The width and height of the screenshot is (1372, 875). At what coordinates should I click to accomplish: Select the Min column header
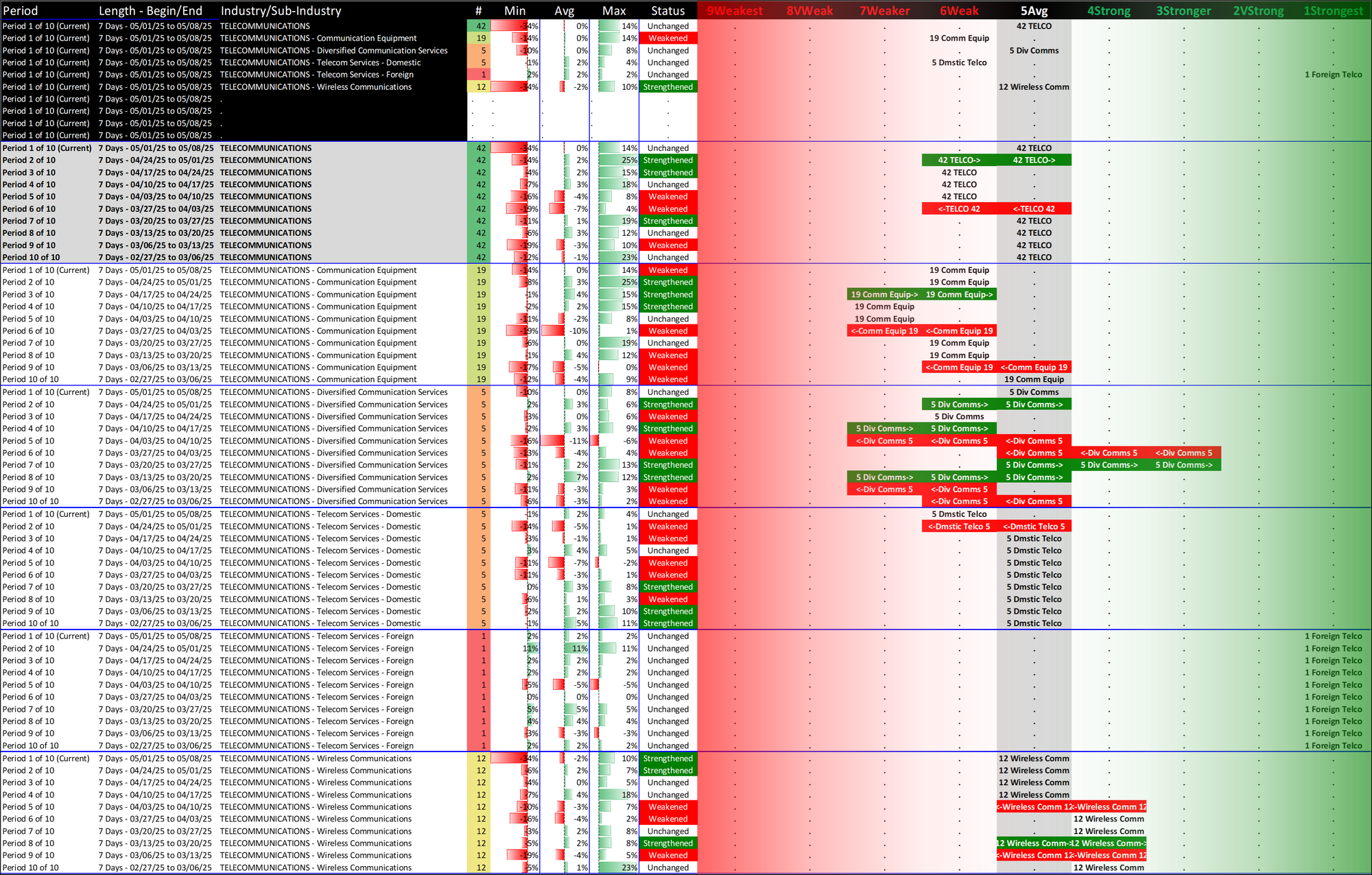(x=514, y=11)
